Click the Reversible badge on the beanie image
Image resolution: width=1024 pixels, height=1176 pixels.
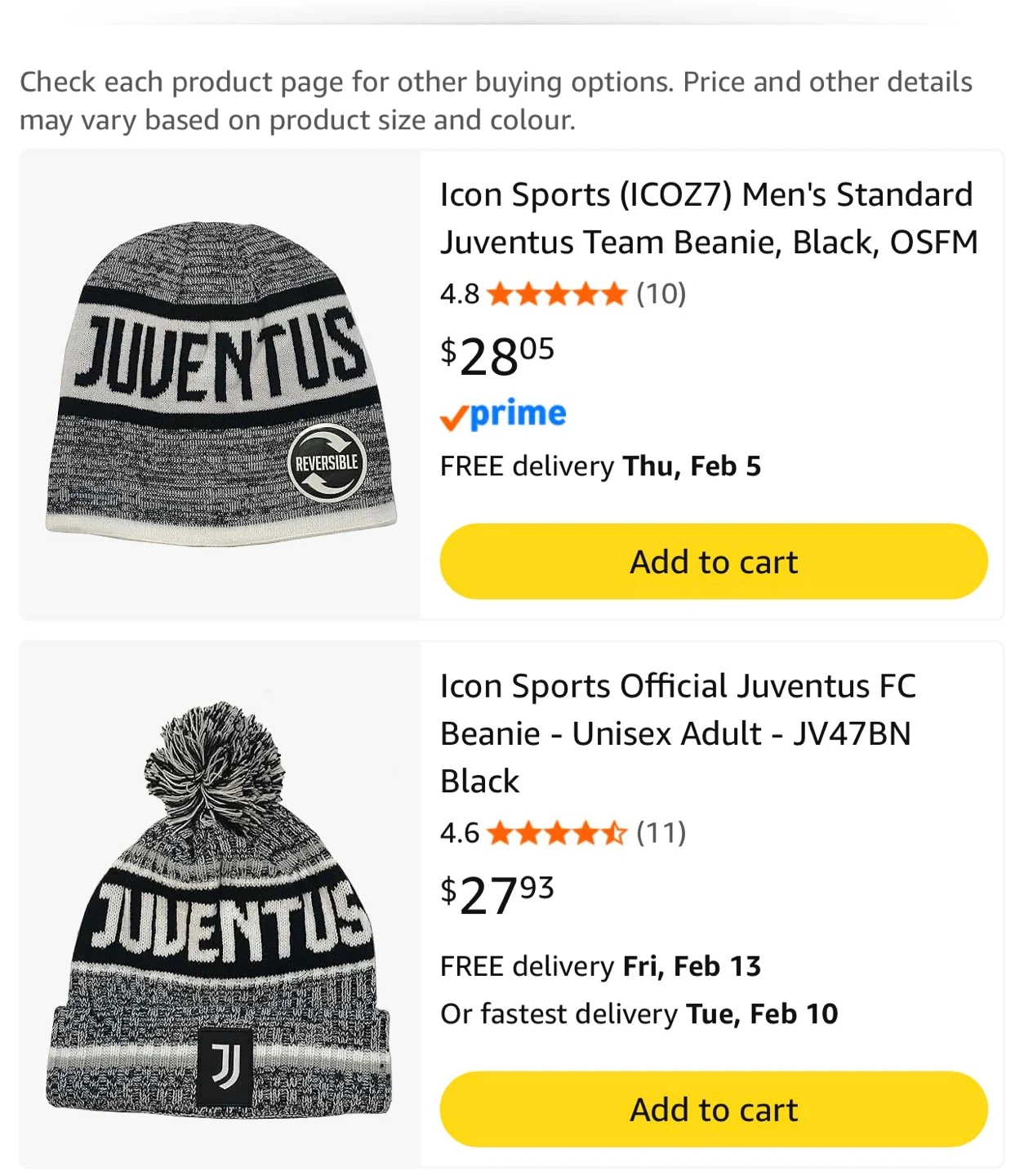[327, 462]
